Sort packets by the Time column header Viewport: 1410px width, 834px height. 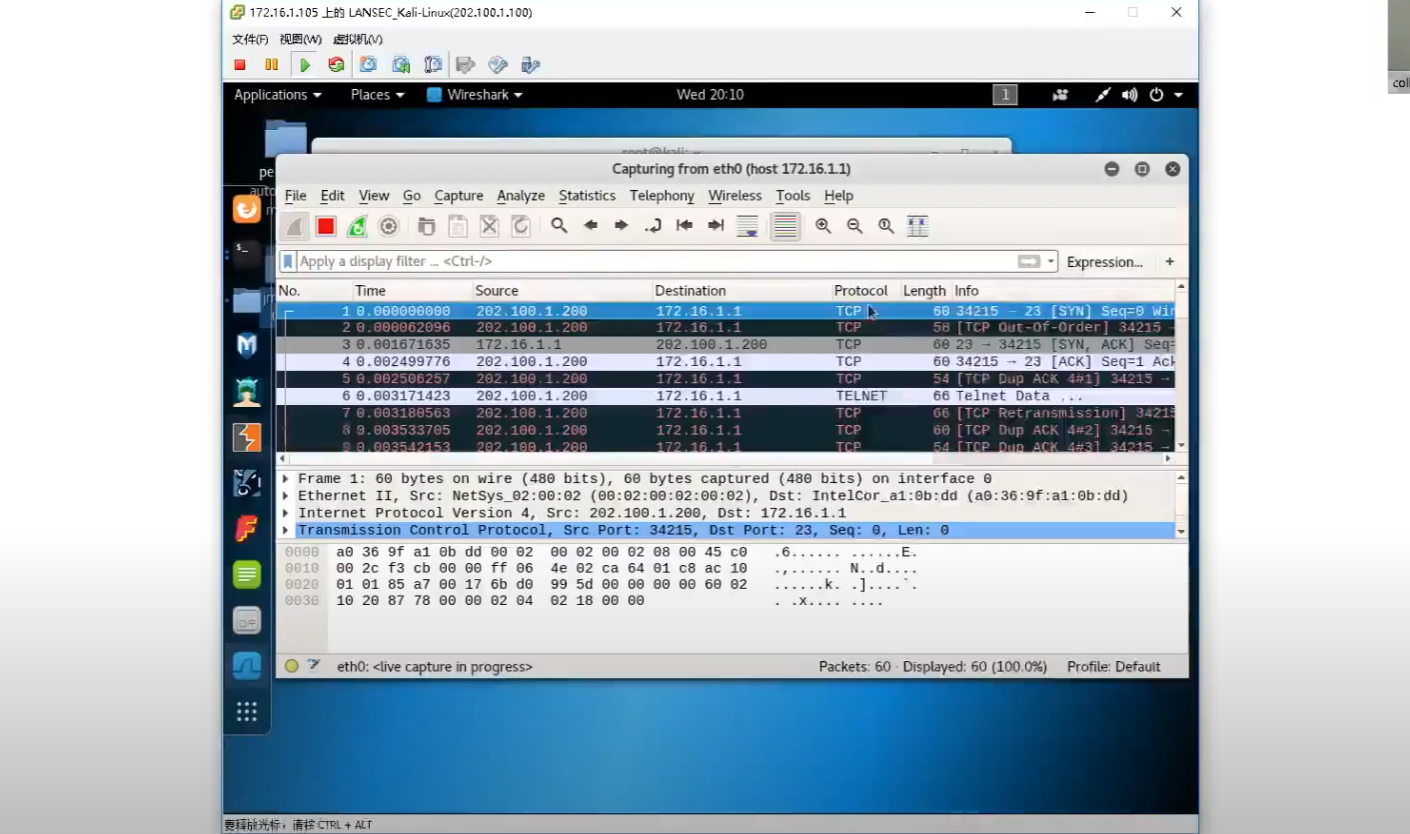(x=412, y=291)
